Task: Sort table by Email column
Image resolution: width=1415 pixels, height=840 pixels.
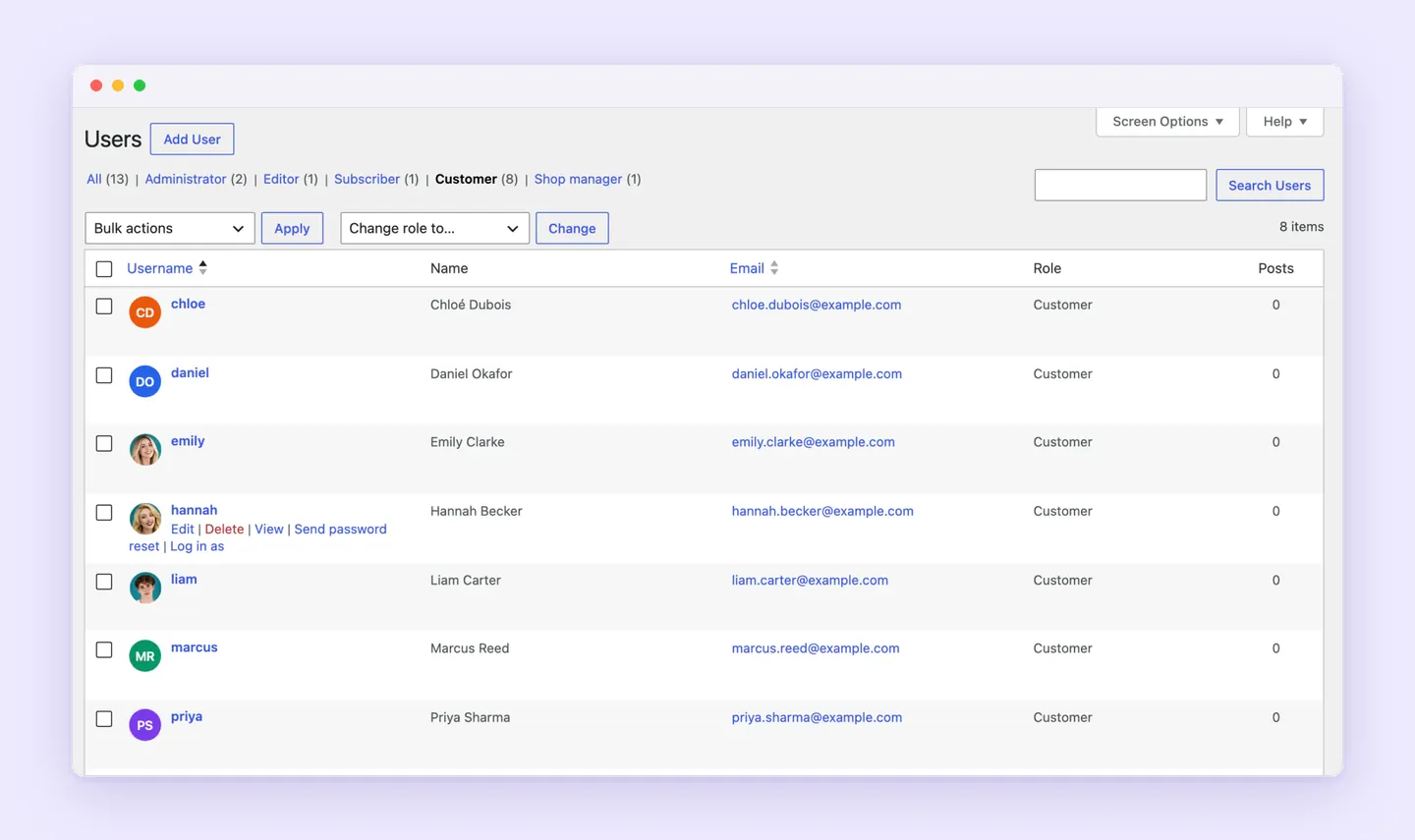Action: pos(747,268)
